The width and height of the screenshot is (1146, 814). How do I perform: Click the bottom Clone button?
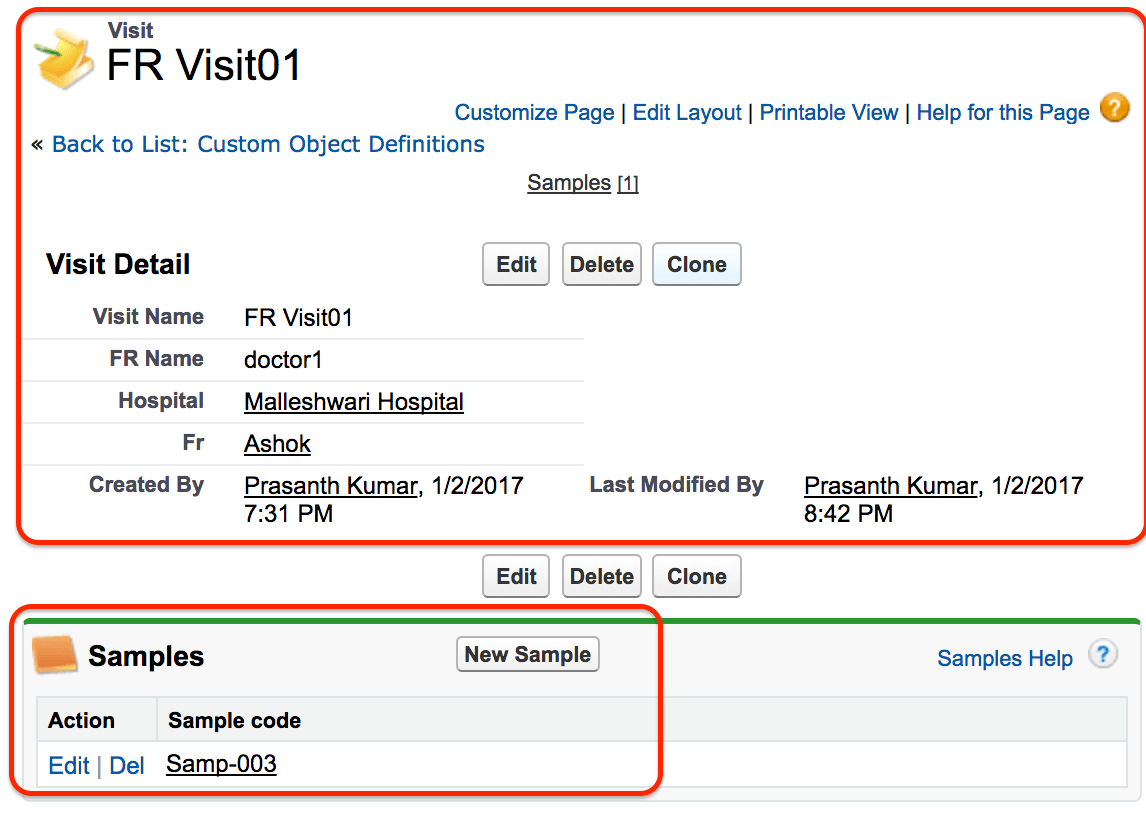[x=696, y=577]
